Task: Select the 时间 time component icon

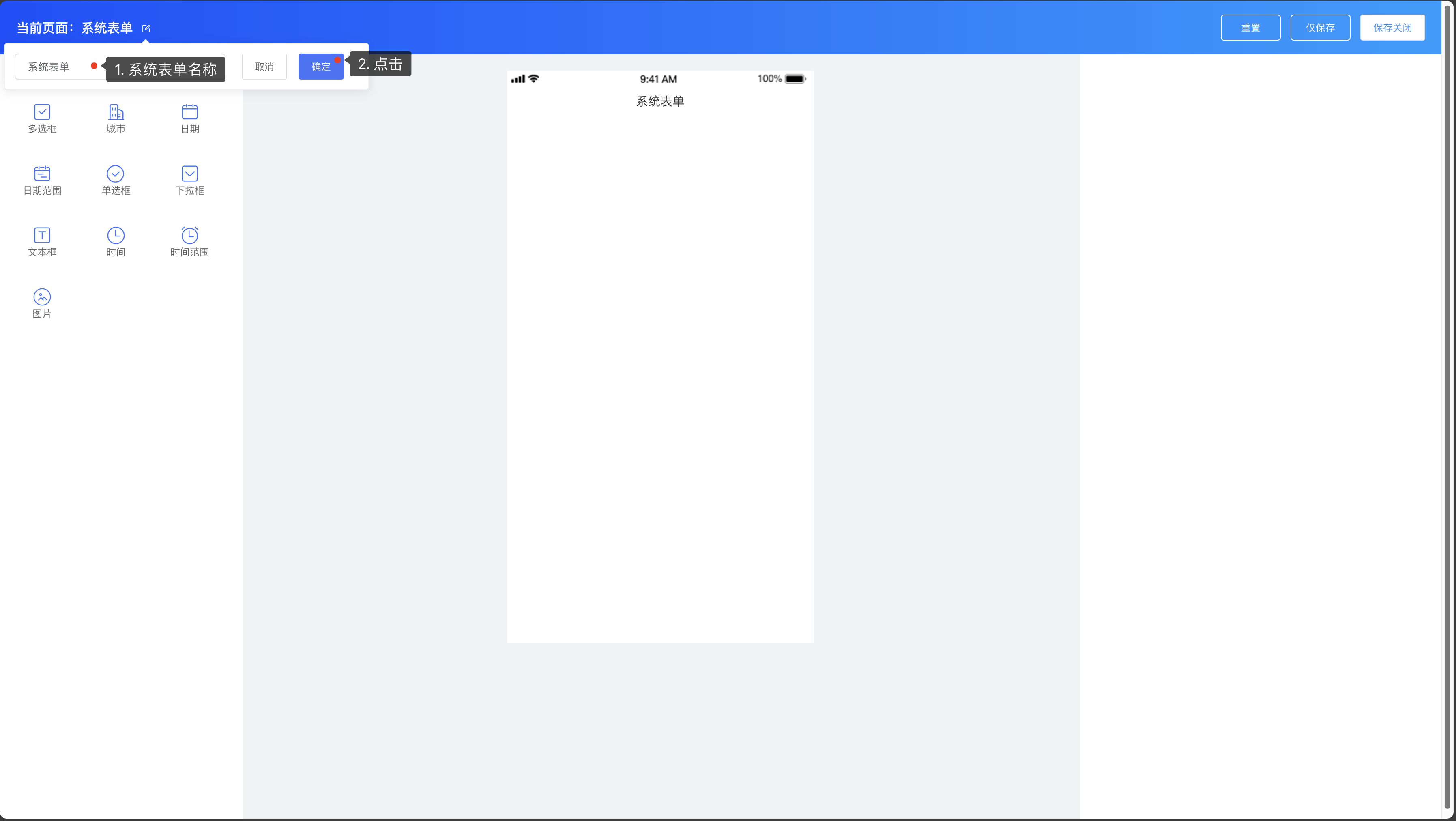Action: tap(115, 235)
